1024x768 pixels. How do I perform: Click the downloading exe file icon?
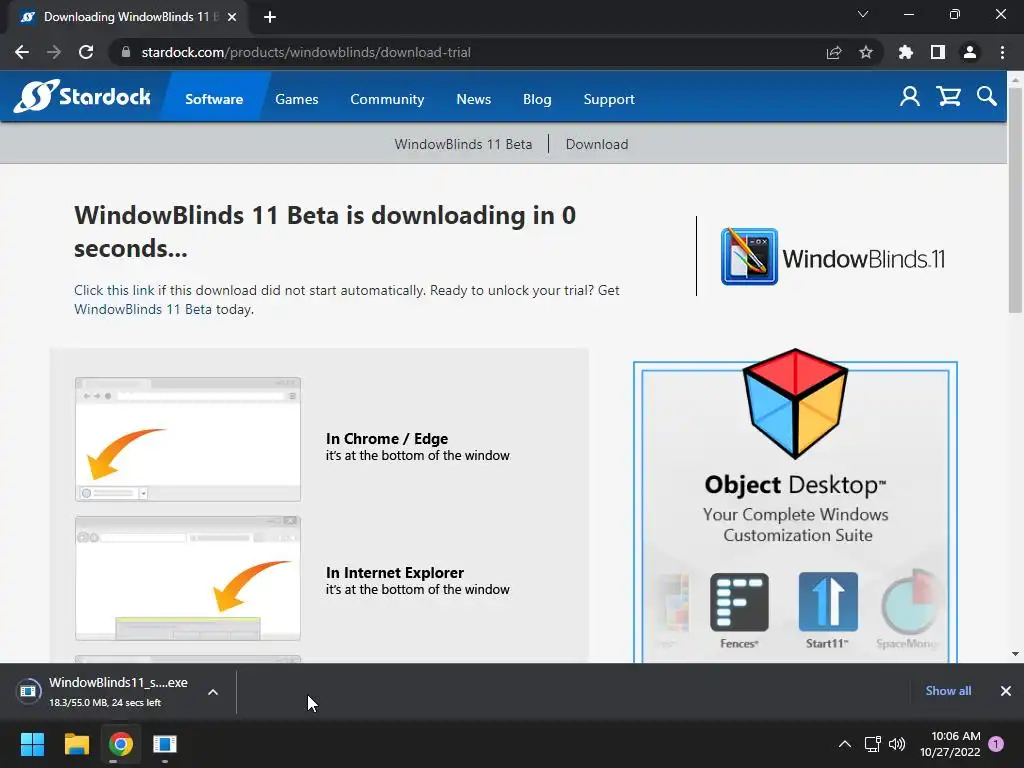pos(28,691)
